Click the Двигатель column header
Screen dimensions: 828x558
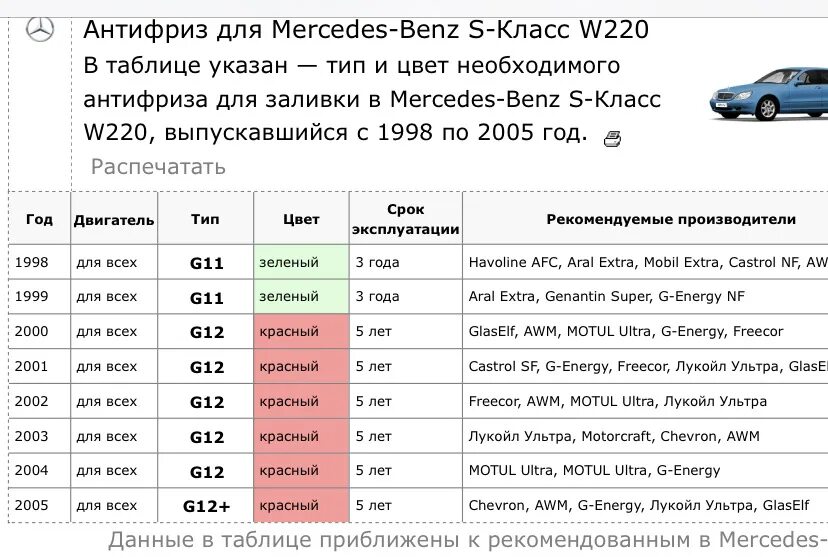(114, 219)
